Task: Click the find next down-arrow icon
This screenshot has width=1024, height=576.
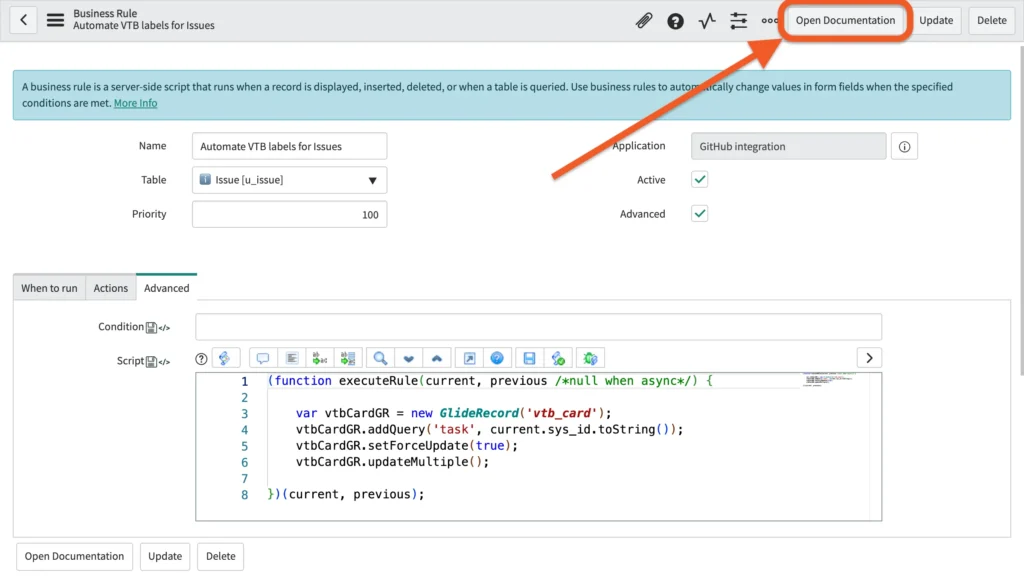Action: (x=409, y=358)
